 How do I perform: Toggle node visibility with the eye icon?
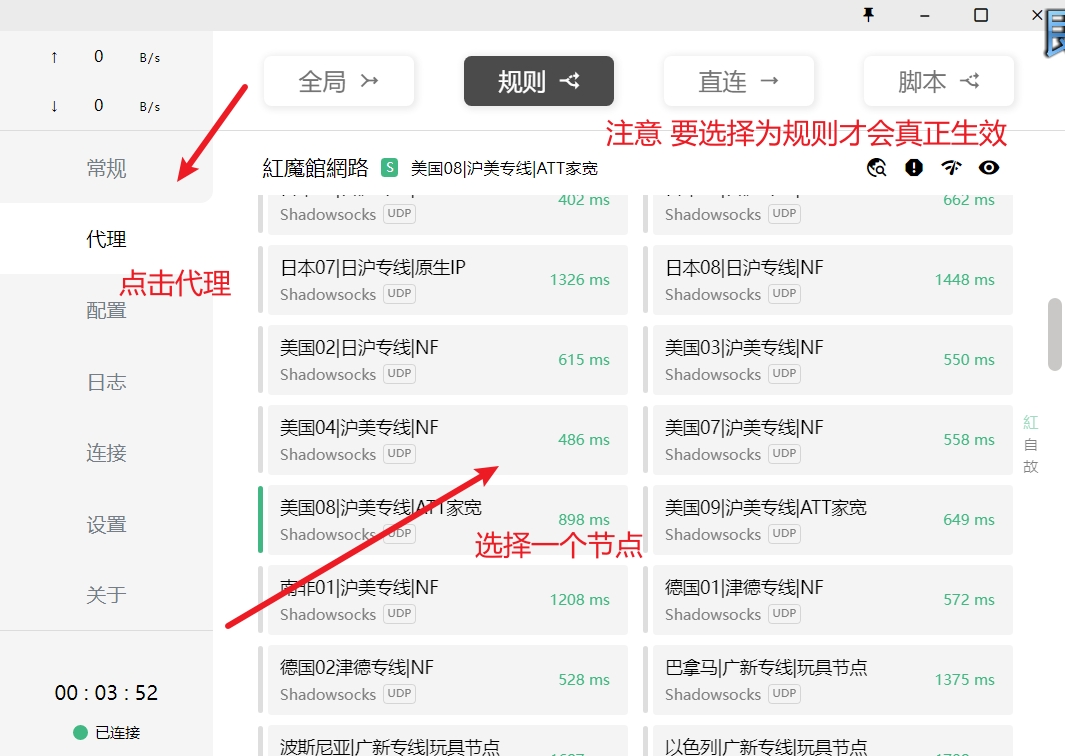click(x=989, y=168)
